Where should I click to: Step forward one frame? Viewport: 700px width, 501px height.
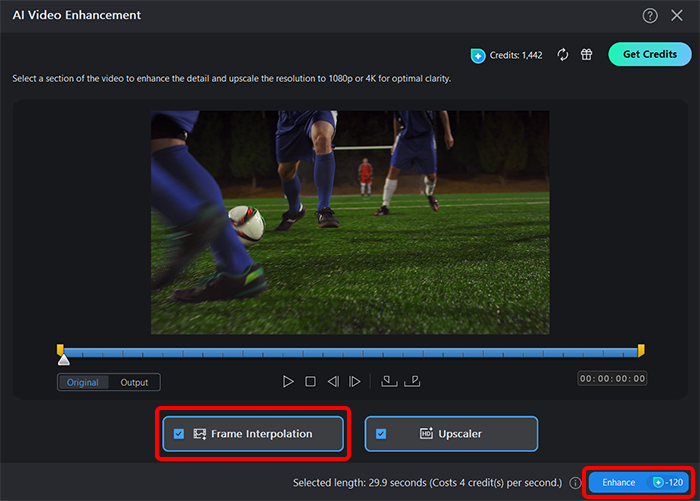pyautogui.click(x=354, y=382)
